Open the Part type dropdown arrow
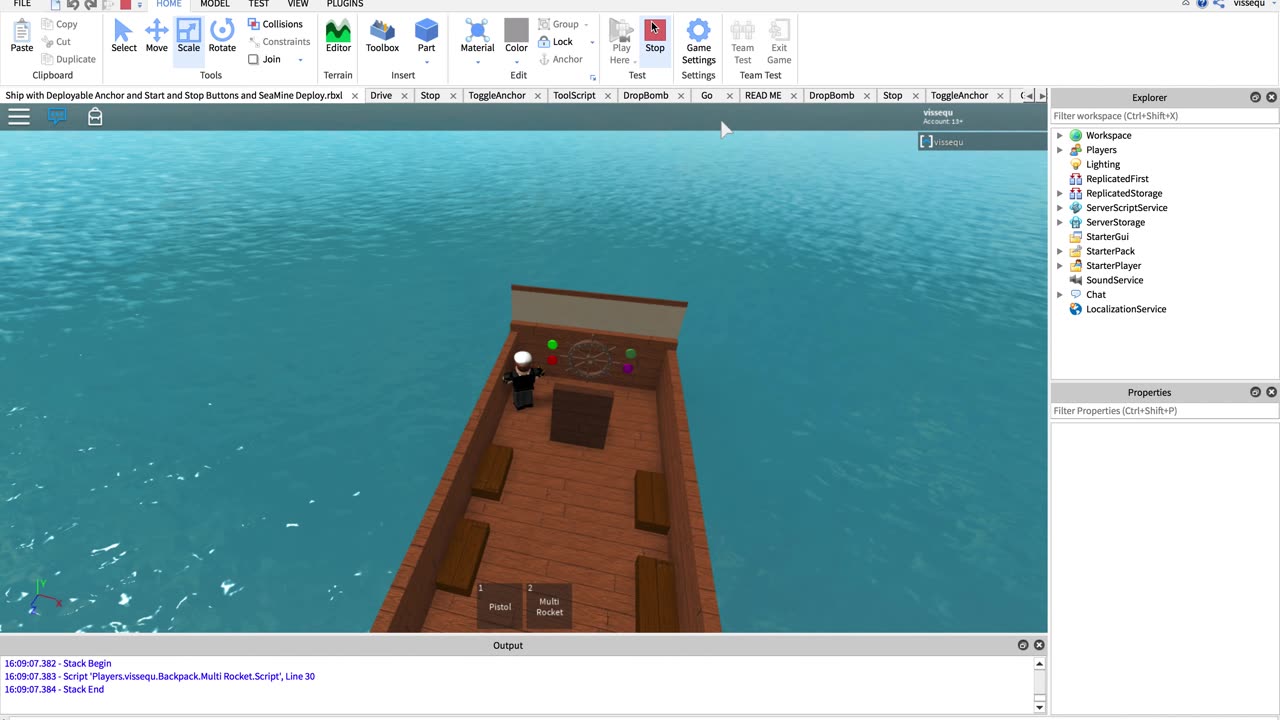 [426, 62]
